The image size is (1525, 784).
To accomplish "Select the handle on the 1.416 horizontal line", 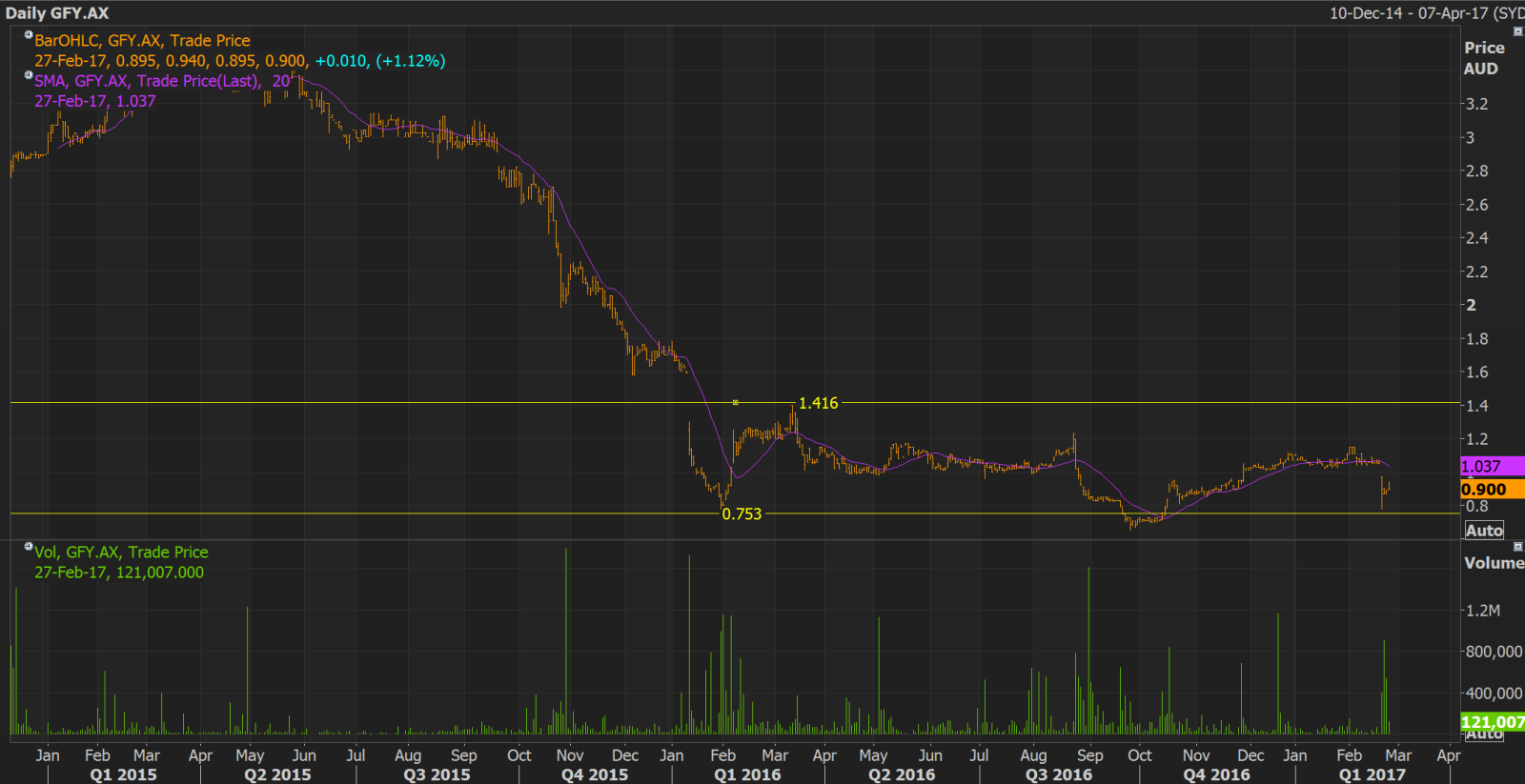I will 735,403.
